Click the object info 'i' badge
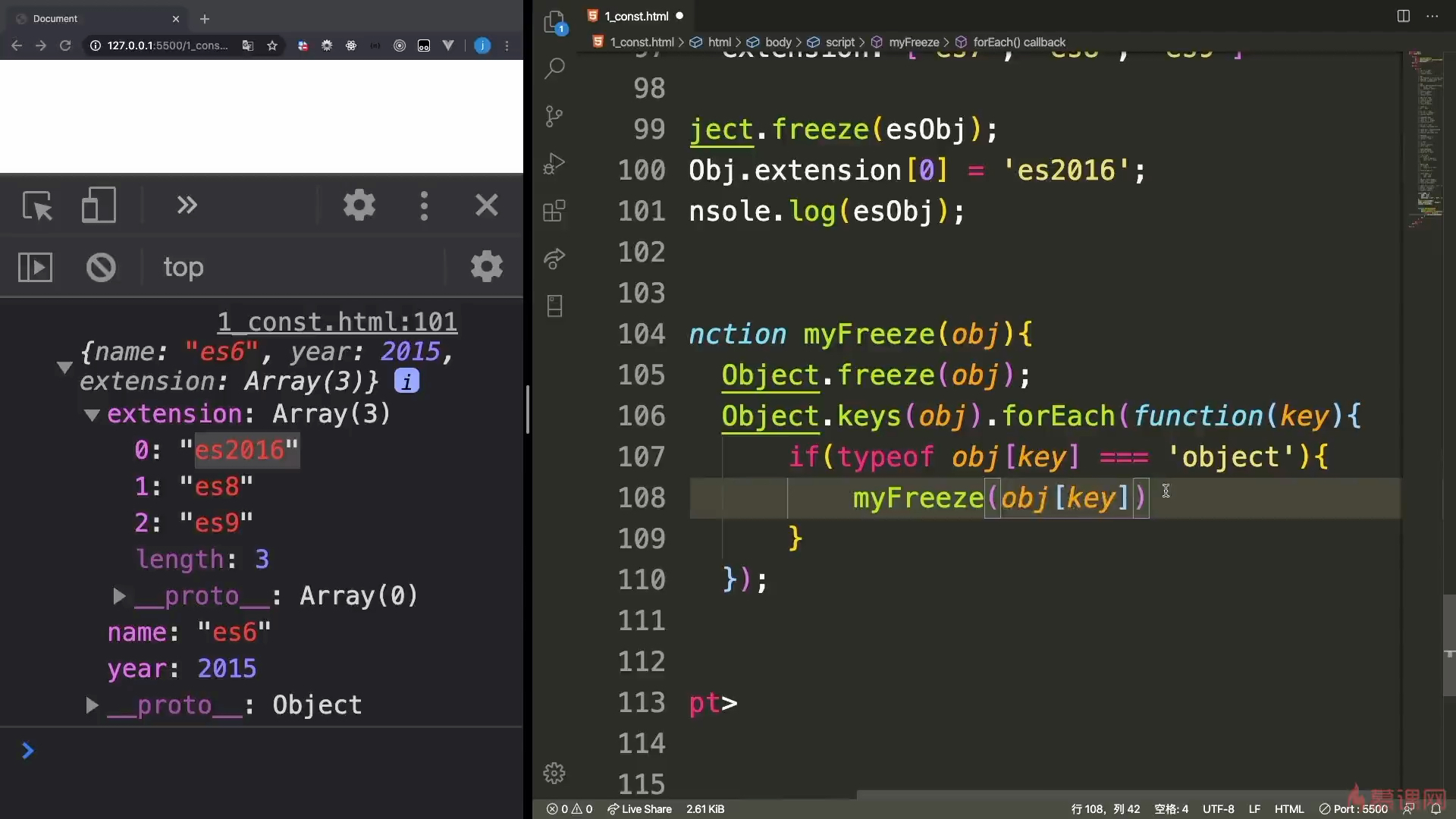Screen dimensions: 1456x819 407,381
